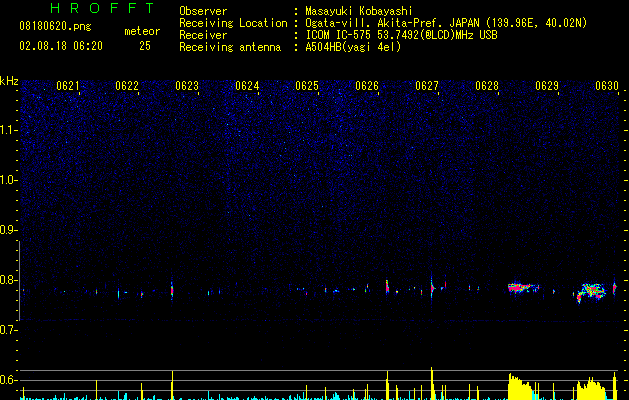629x400 pixels.
Task: Select the filename 08180620.png
Action: click(55, 27)
